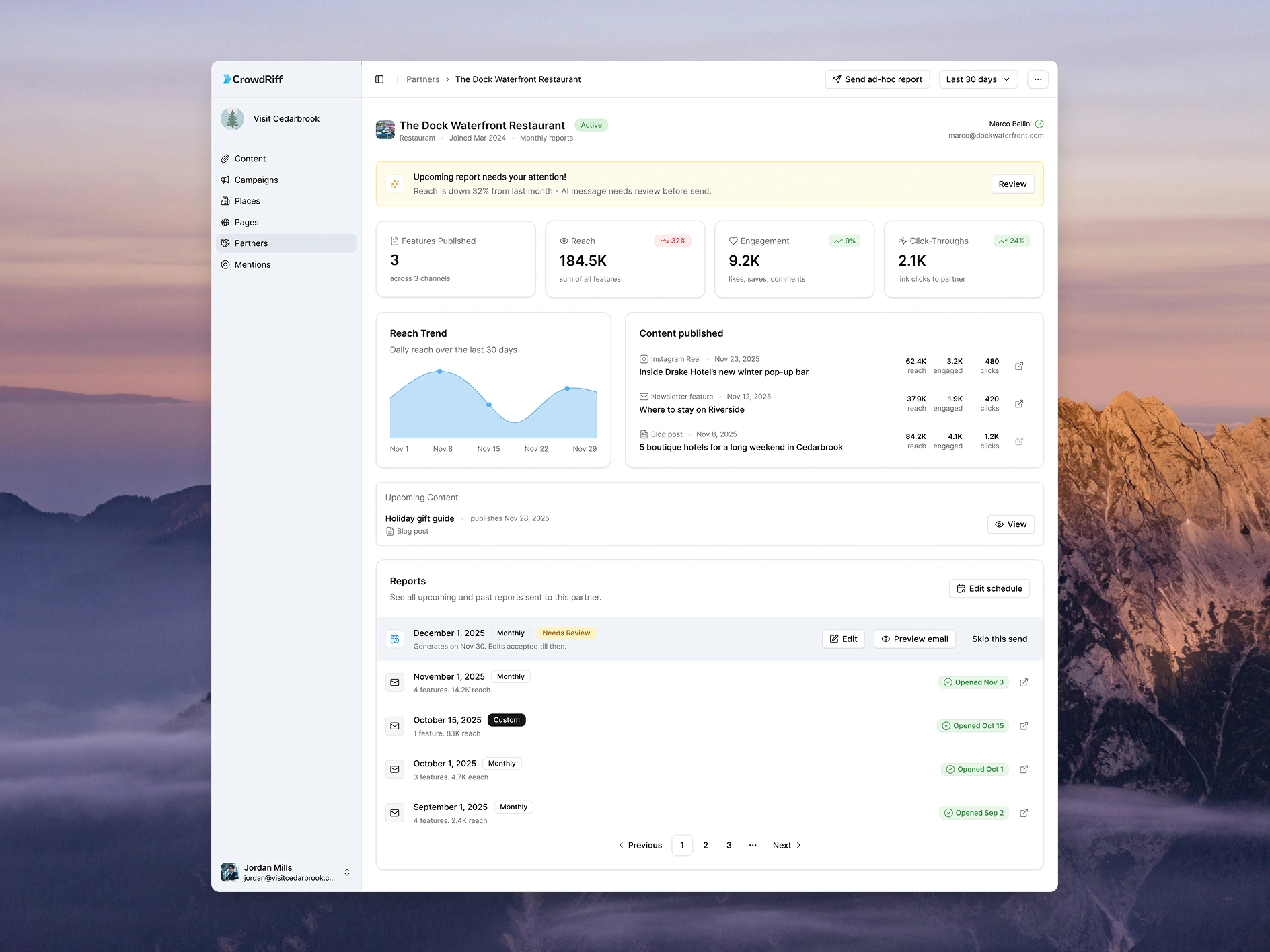Click the Reach decrease 32% badge
The width and height of the screenshot is (1270, 952).
point(673,241)
